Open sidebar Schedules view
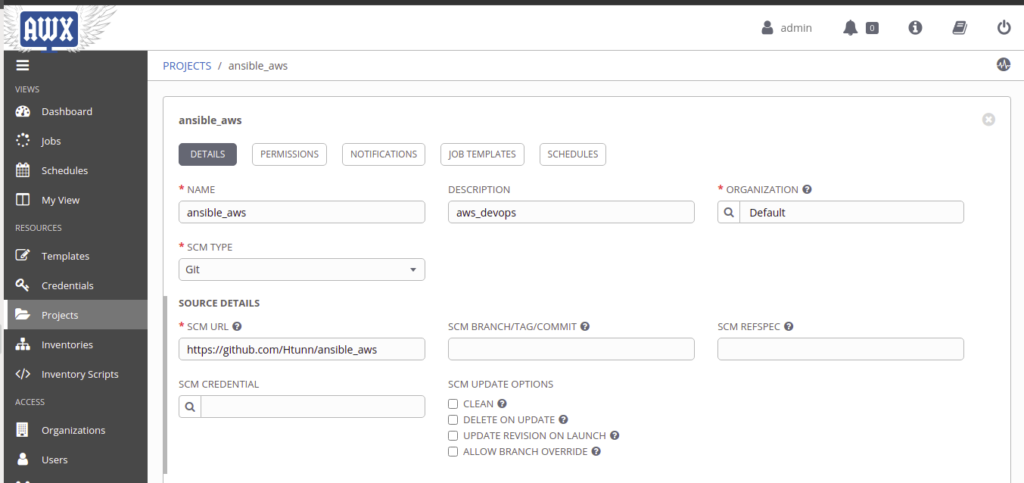 pyautogui.click(x=65, y=170)
